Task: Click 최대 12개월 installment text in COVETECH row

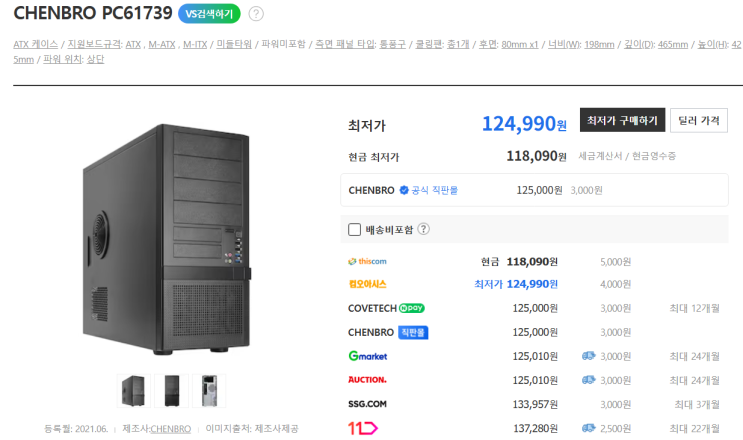Action: 694,308
